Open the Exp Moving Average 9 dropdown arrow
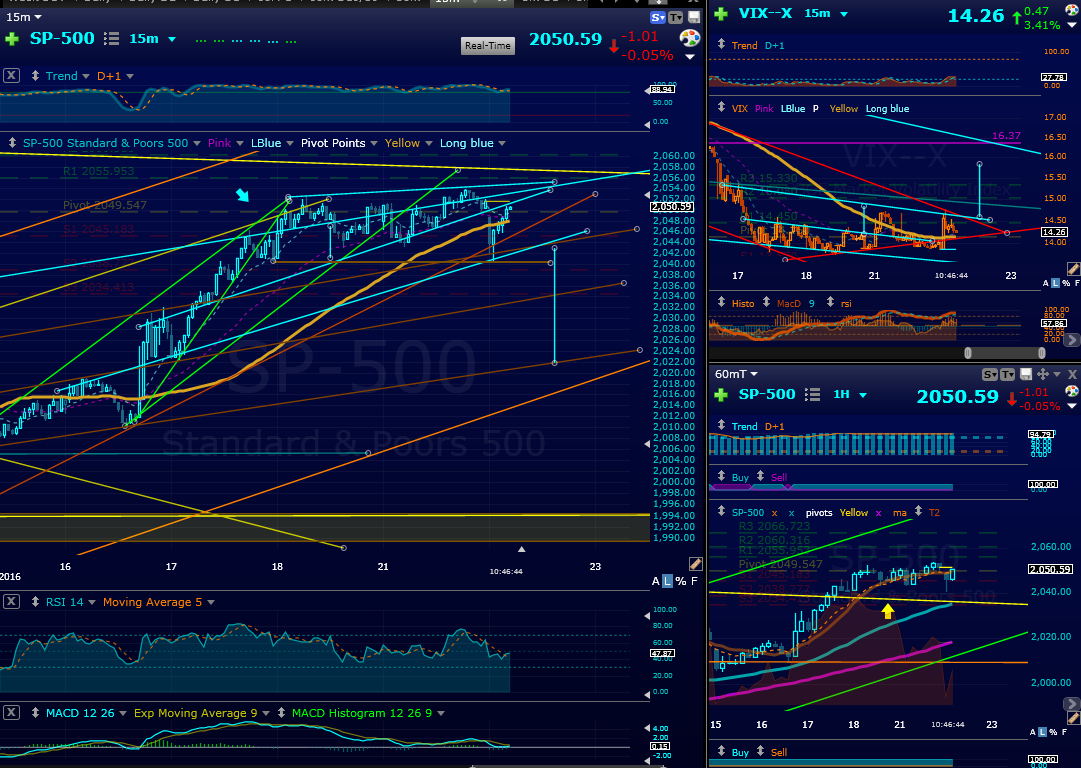This screenshot has height=768, width=1081. click(267, 714)
